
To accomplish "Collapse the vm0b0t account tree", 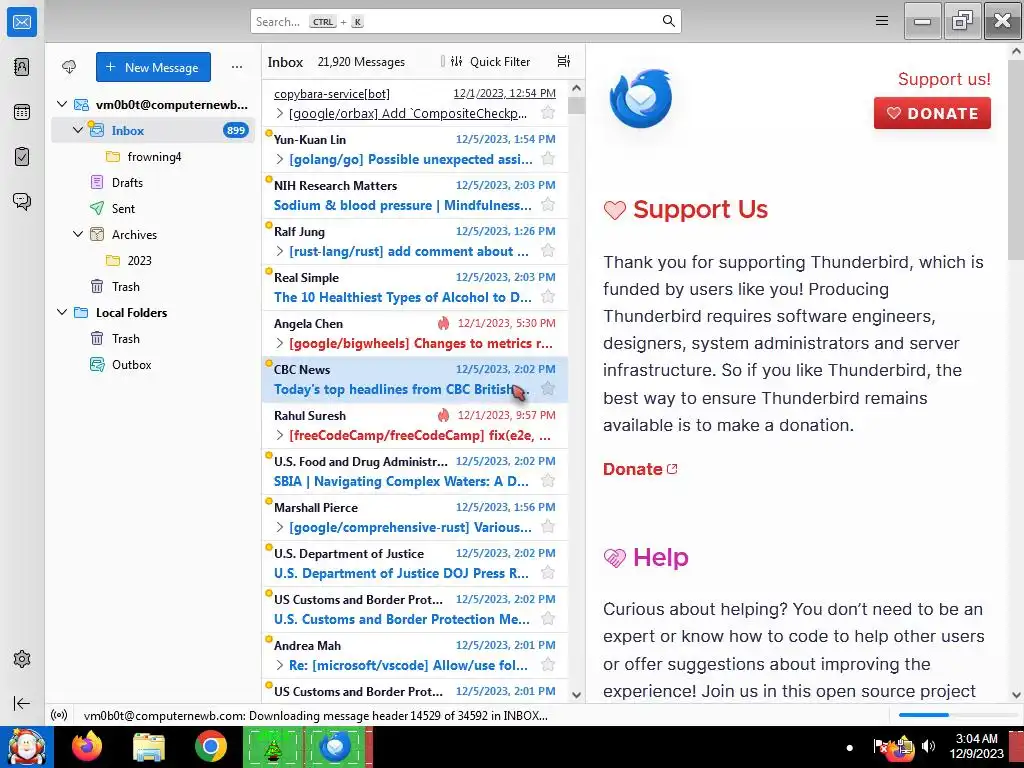I will click(x=62, y=104).
